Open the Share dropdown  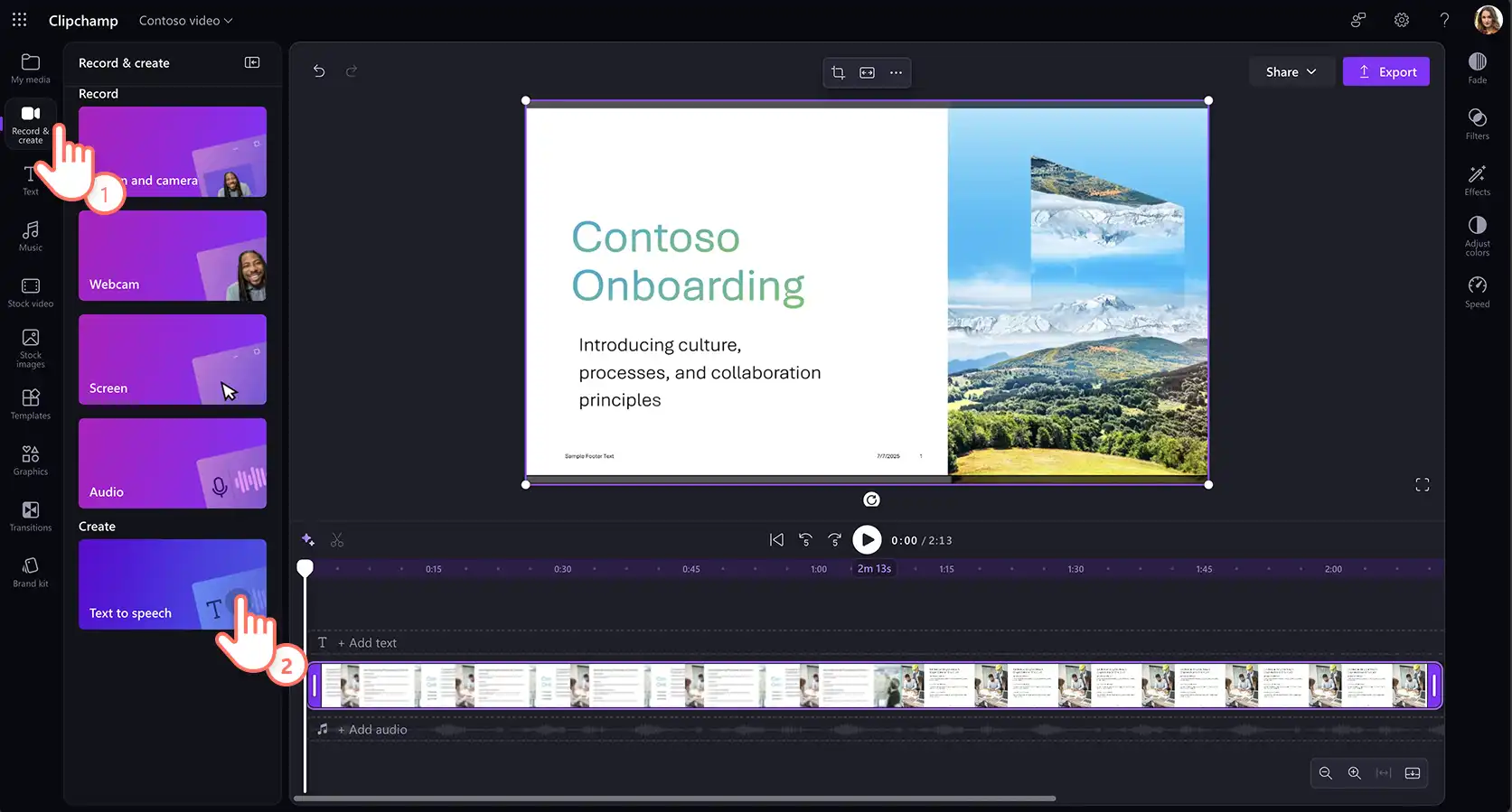coord(1291,72)
